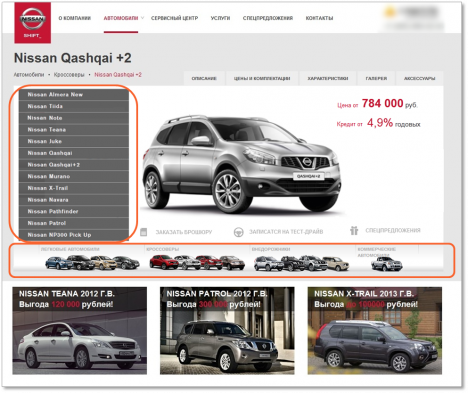The image size is (468, 393).
Task: Click the steering wheel test-drive icon
Action: pos(238,232)
